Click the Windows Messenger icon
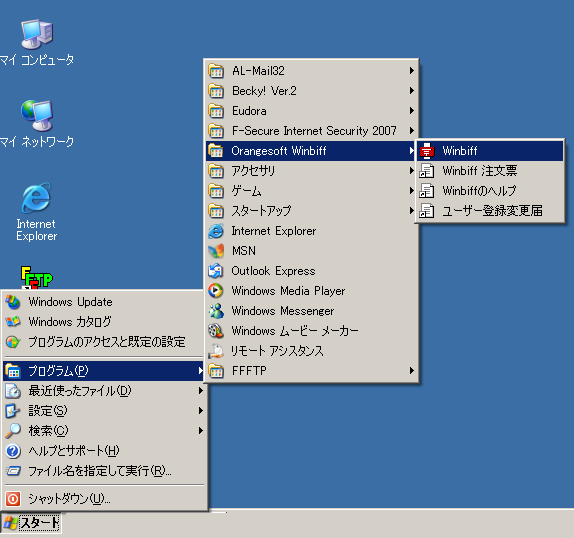This screenshot has width=574, height=538. coord(216,311)
